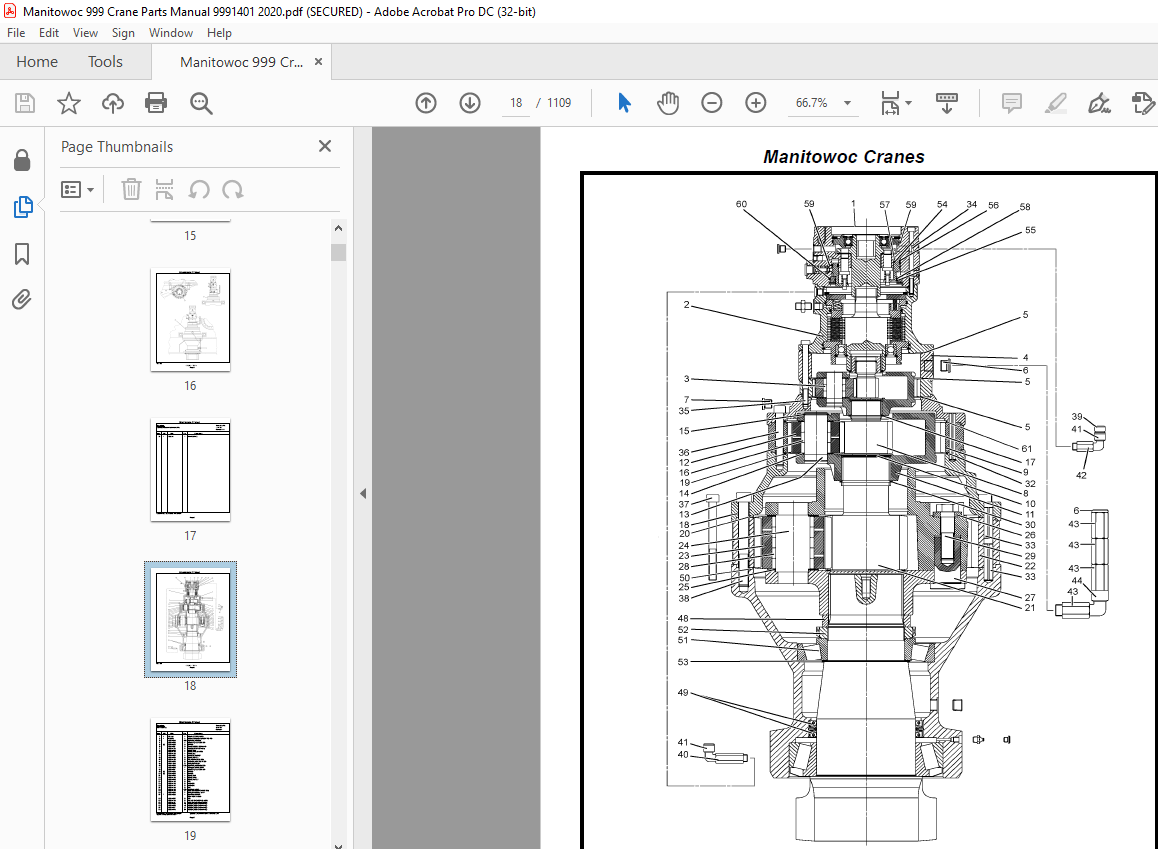The height and width of the screenshot is (849, 1158).
Task: Go to next page arrow icon
Action: [x=470, y=103]
